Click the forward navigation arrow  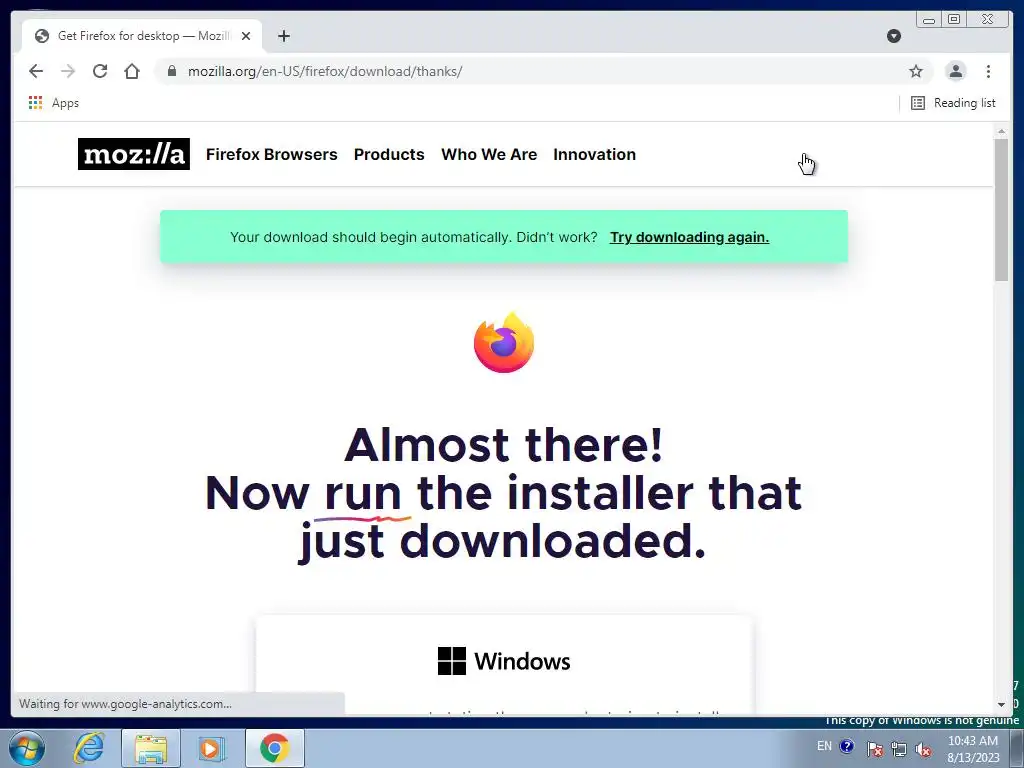[x=68, y=71]
